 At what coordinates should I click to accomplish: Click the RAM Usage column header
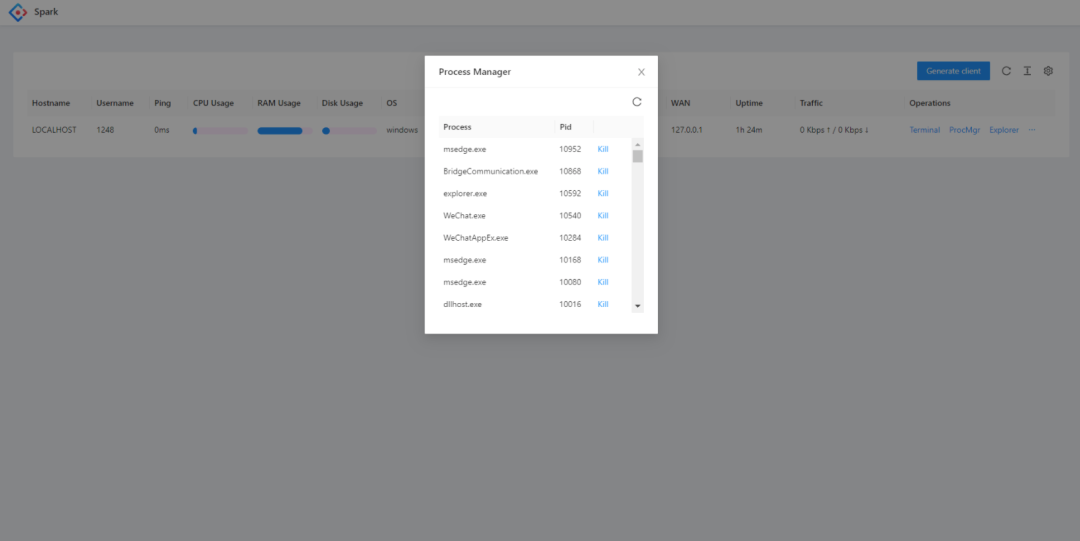click(279, 103)
